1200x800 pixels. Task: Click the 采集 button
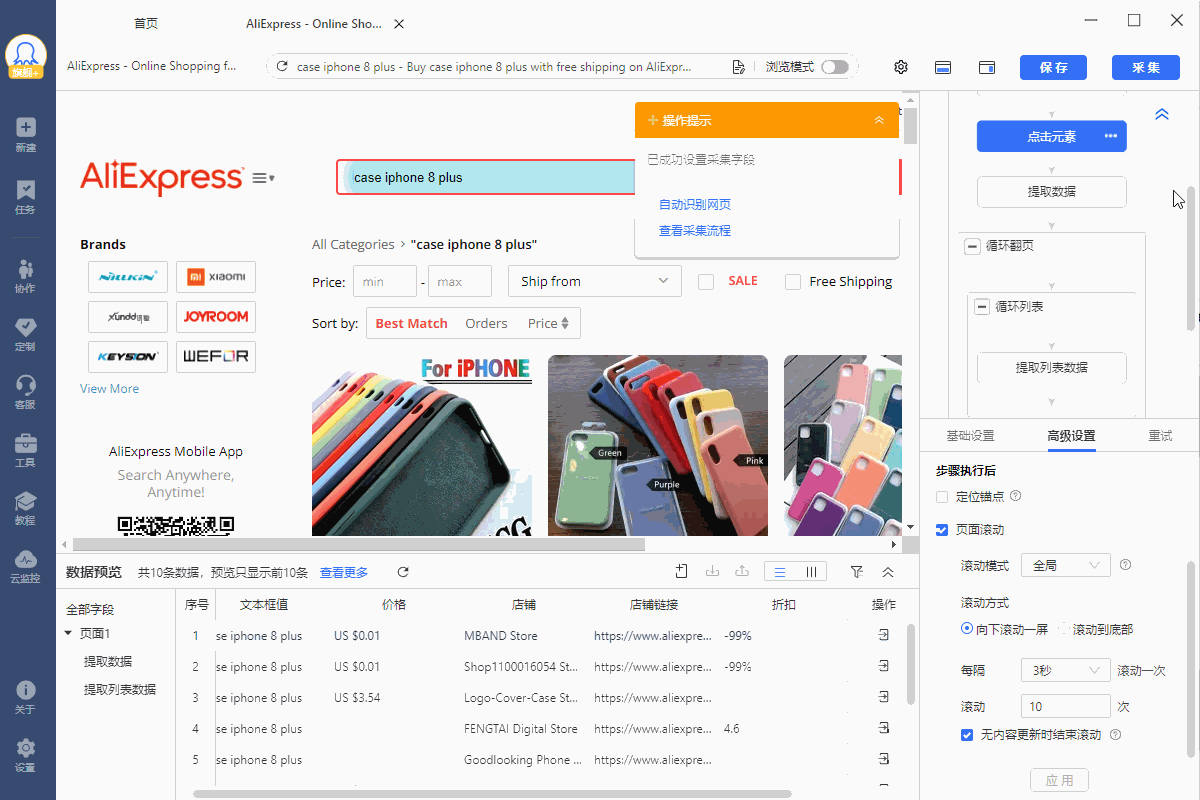coord(1146,67)
